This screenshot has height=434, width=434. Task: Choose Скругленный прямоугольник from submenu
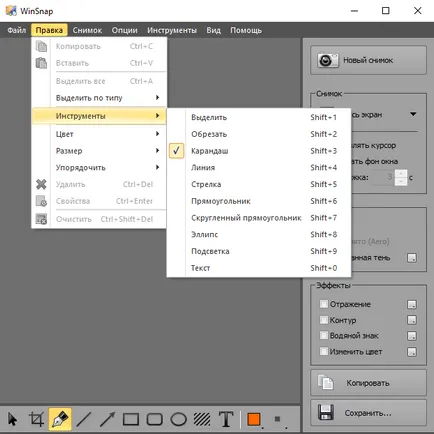259,218
